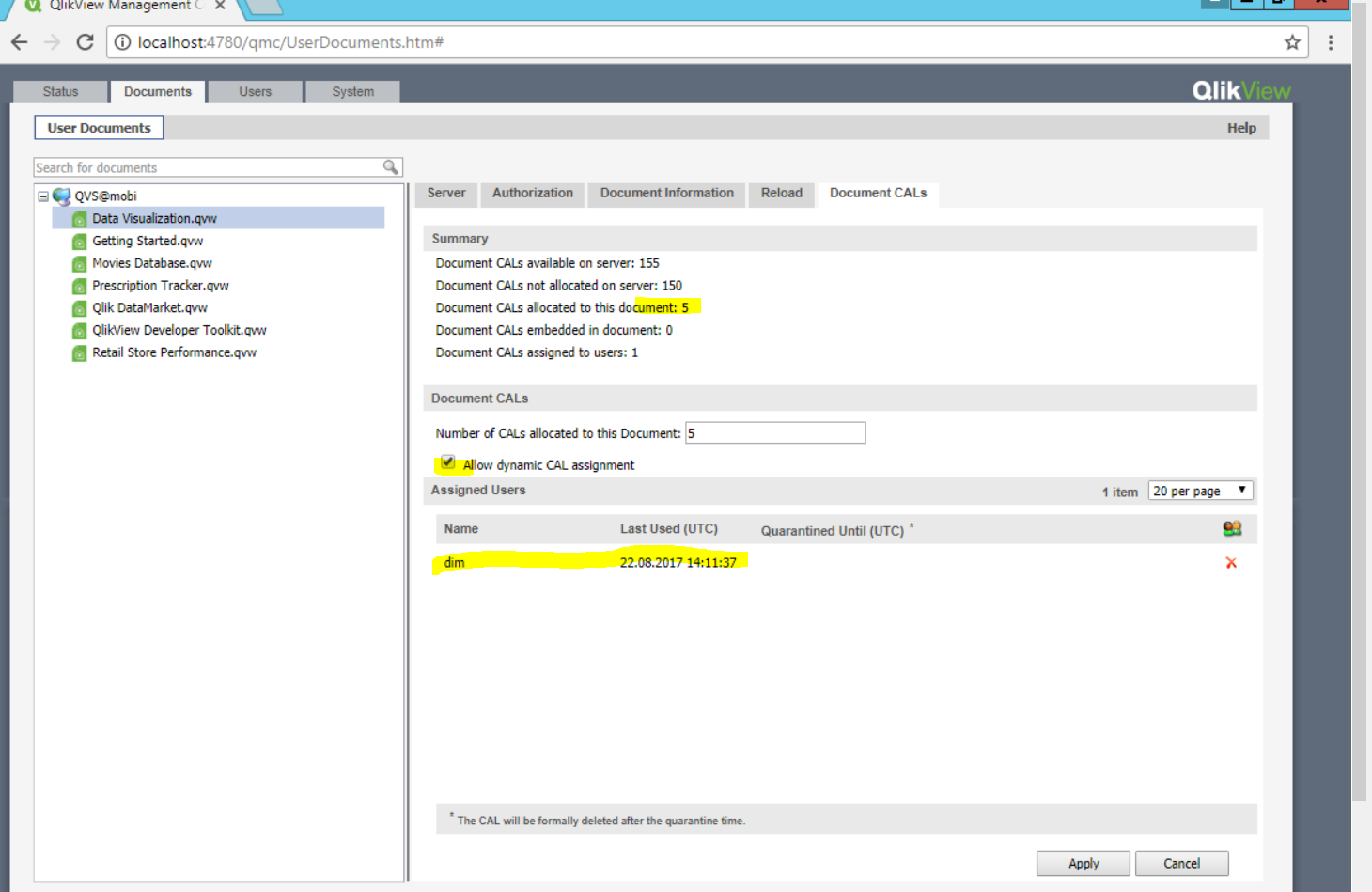Screen dimensions: 1372x892
Task: Click the Cancel button
Action: click(x=1181, y=863)
